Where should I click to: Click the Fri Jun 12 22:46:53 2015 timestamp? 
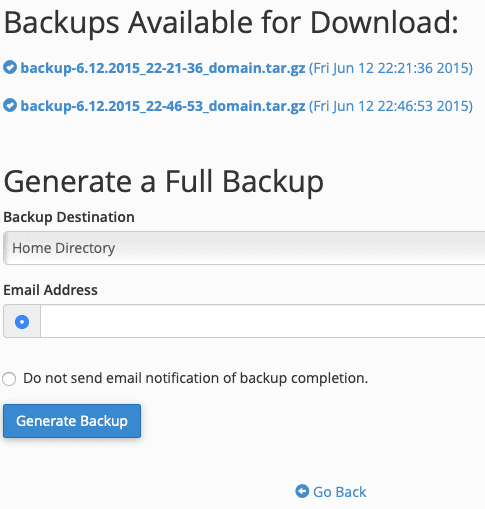click(x=391, y=106)
